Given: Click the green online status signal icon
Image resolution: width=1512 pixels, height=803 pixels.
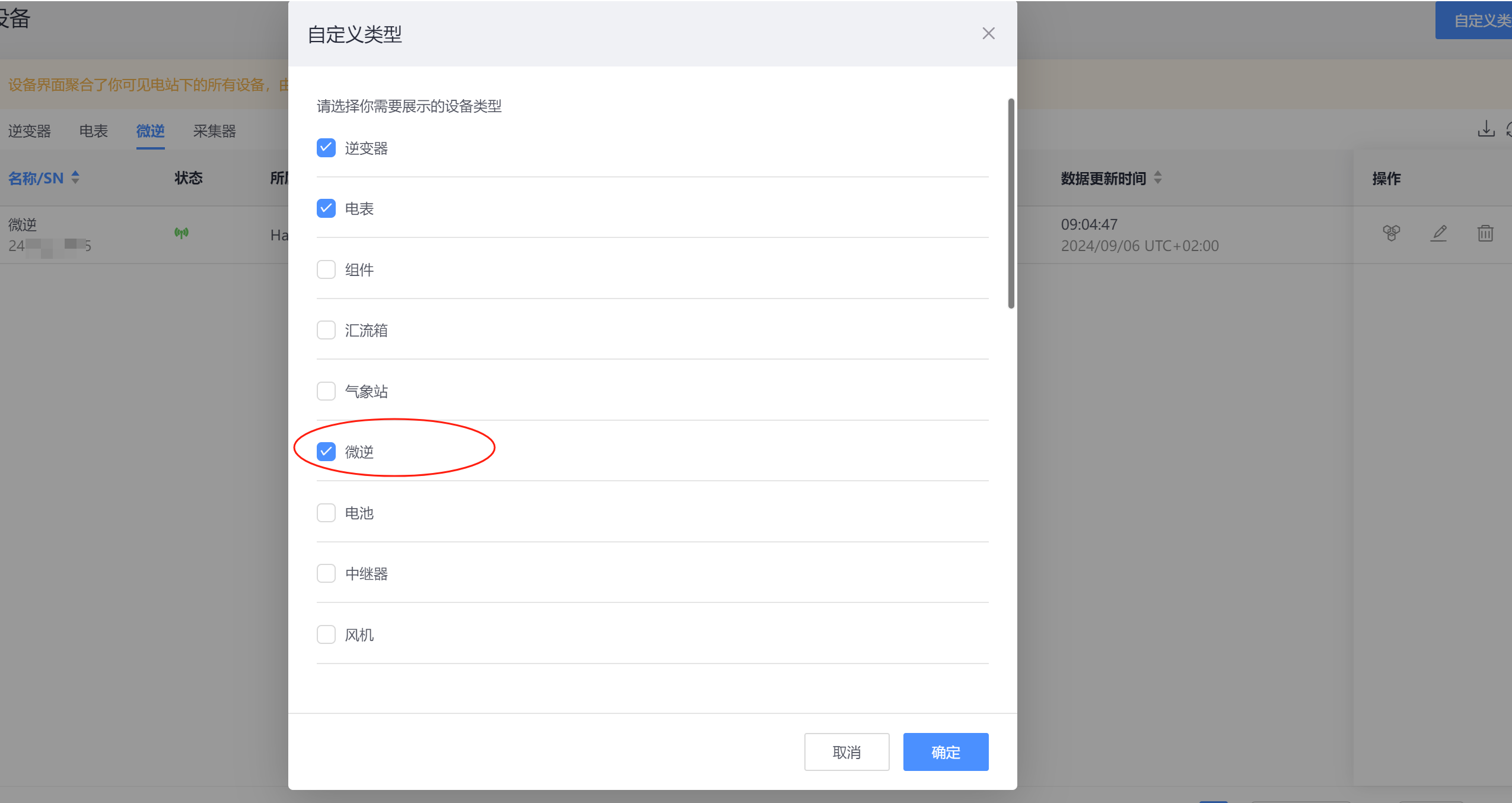Looking at the screenshot, I should tap(182, 233).
